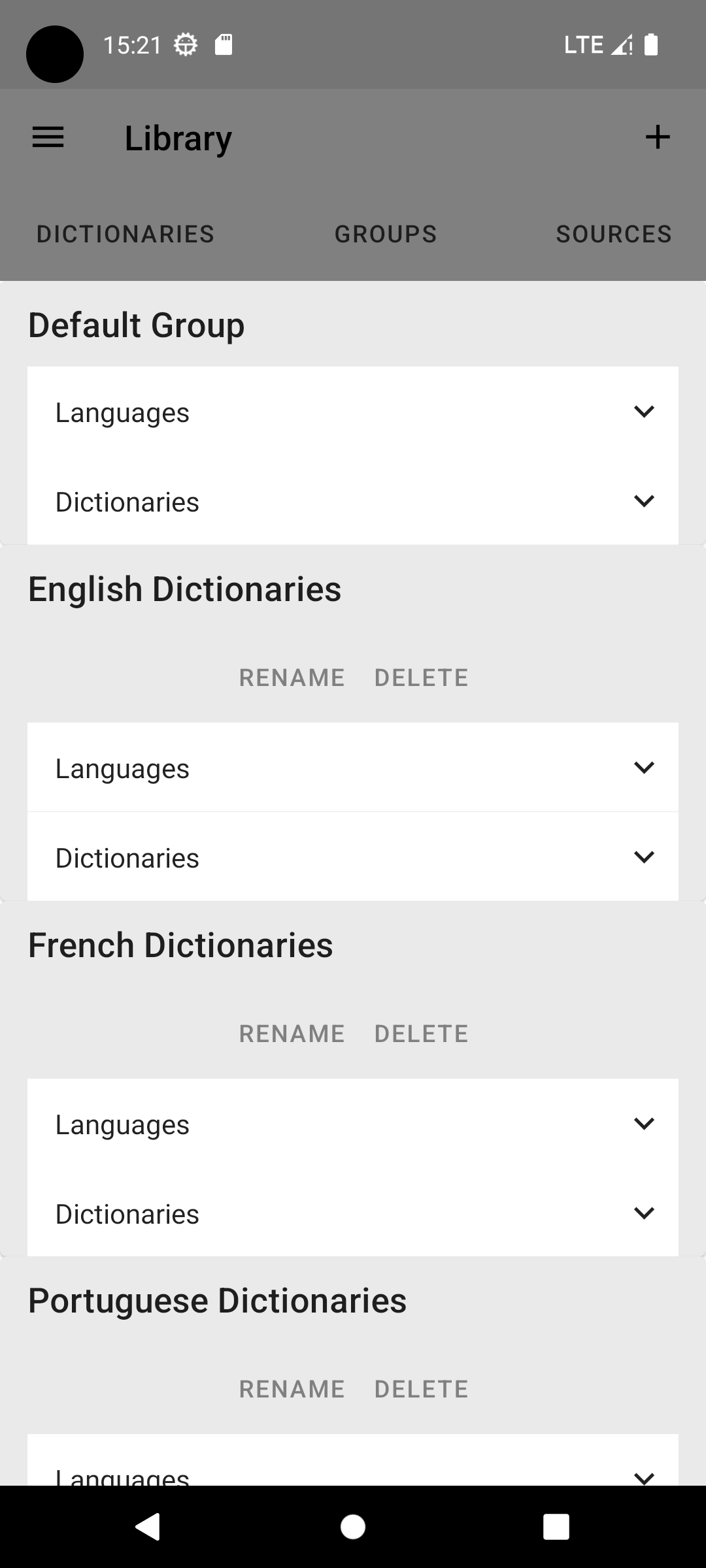Switch to the Groups tab
The image size is (706, 1568).
coord(386,234)
